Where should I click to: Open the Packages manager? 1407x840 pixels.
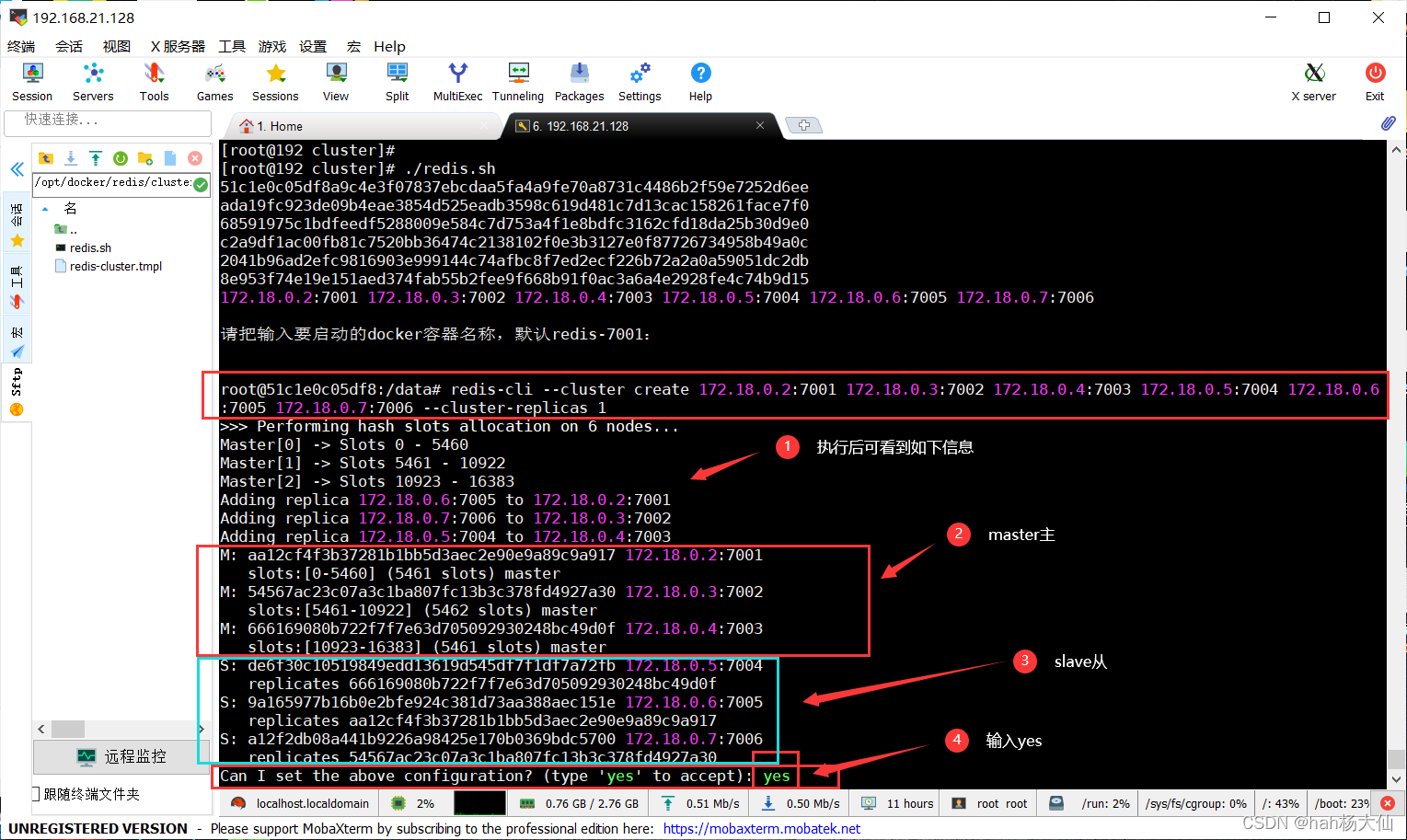(579, 82)
